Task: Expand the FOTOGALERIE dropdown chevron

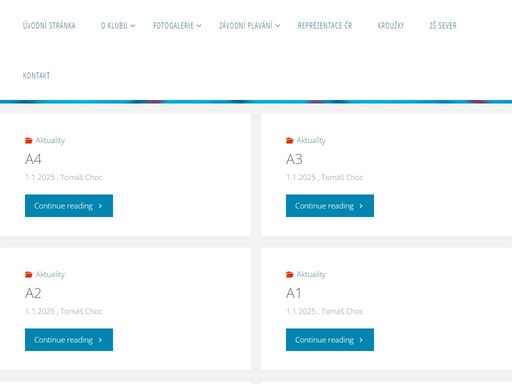Action: 199,26
